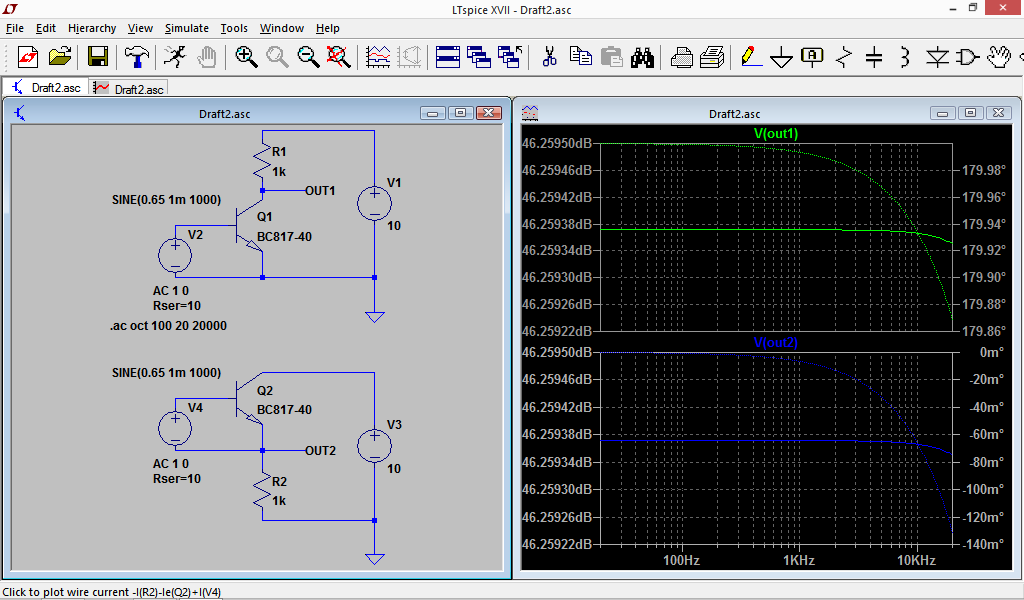The image size is (1024, 600).
Task: Click the Close All Windows icon
Action: [x=511, y=57]
